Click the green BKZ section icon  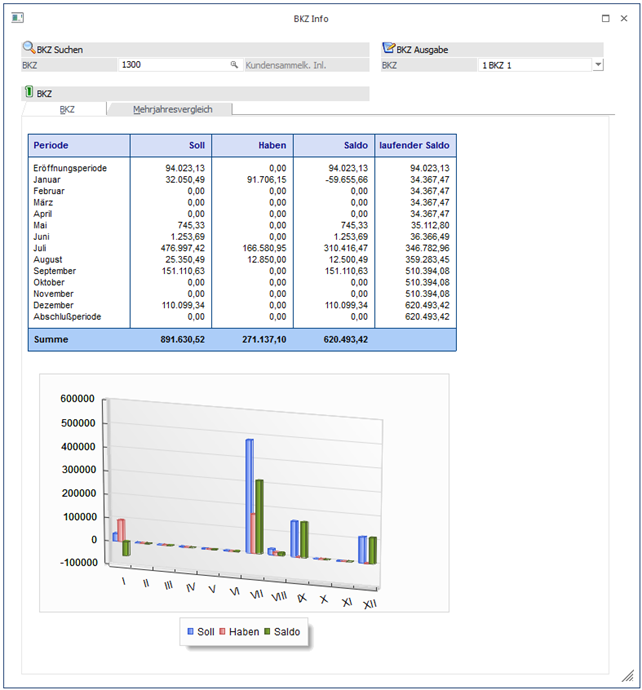click(x=28, y=93)
